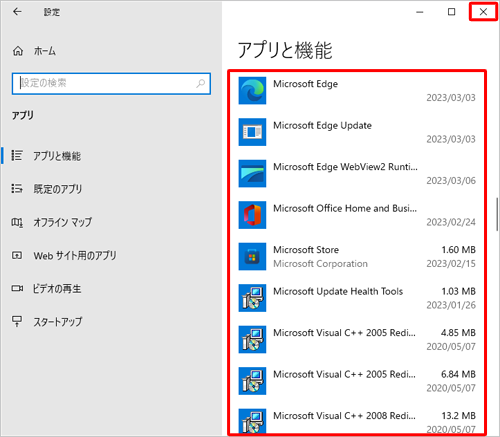
Task: Click the Microsoft Store app icon
Action: point(252,257)
